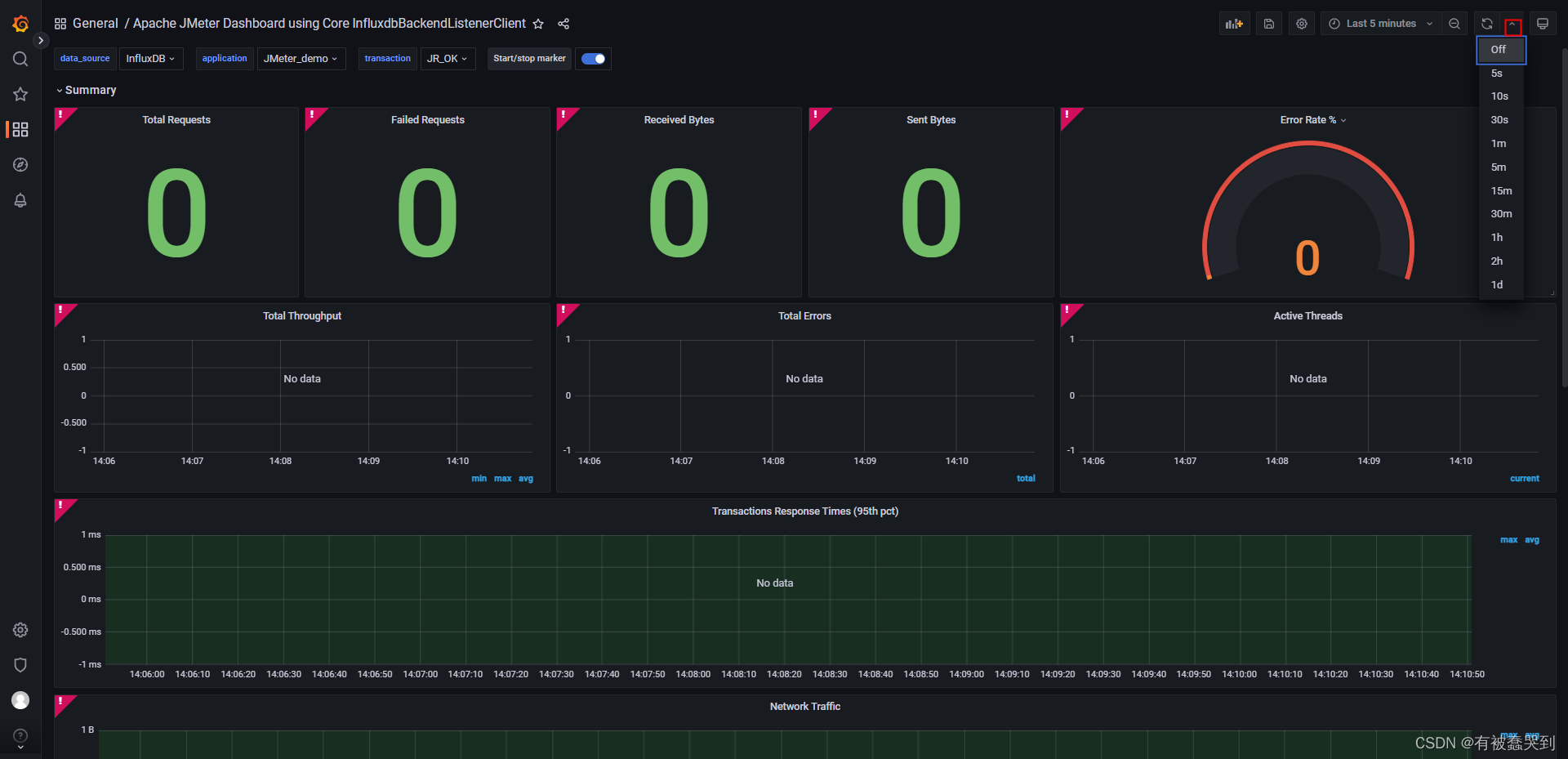Click the page vertical scrollbar
Image resolution: width=1568 pixels, height=759 pixels.
[x=1564, y=217]
